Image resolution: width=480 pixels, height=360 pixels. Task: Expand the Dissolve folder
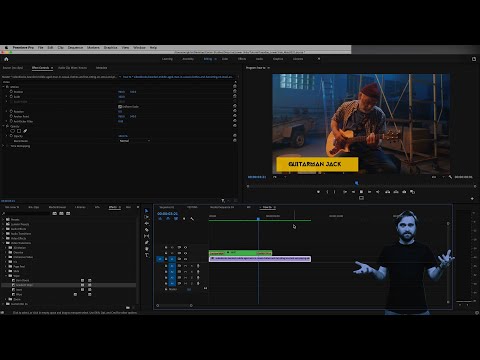click(6, 252)
